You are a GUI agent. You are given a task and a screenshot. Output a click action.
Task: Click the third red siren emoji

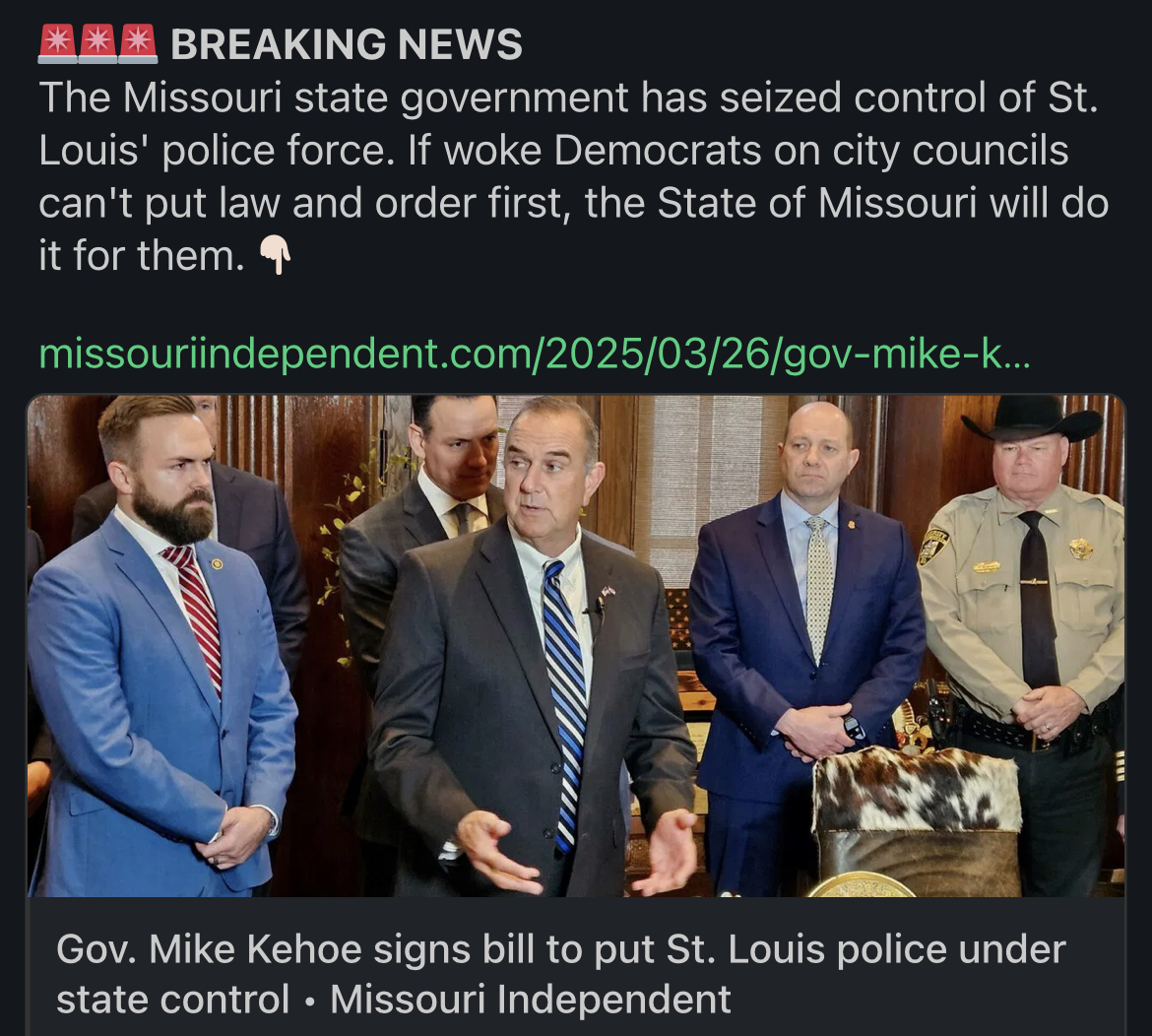coord(138,43)
